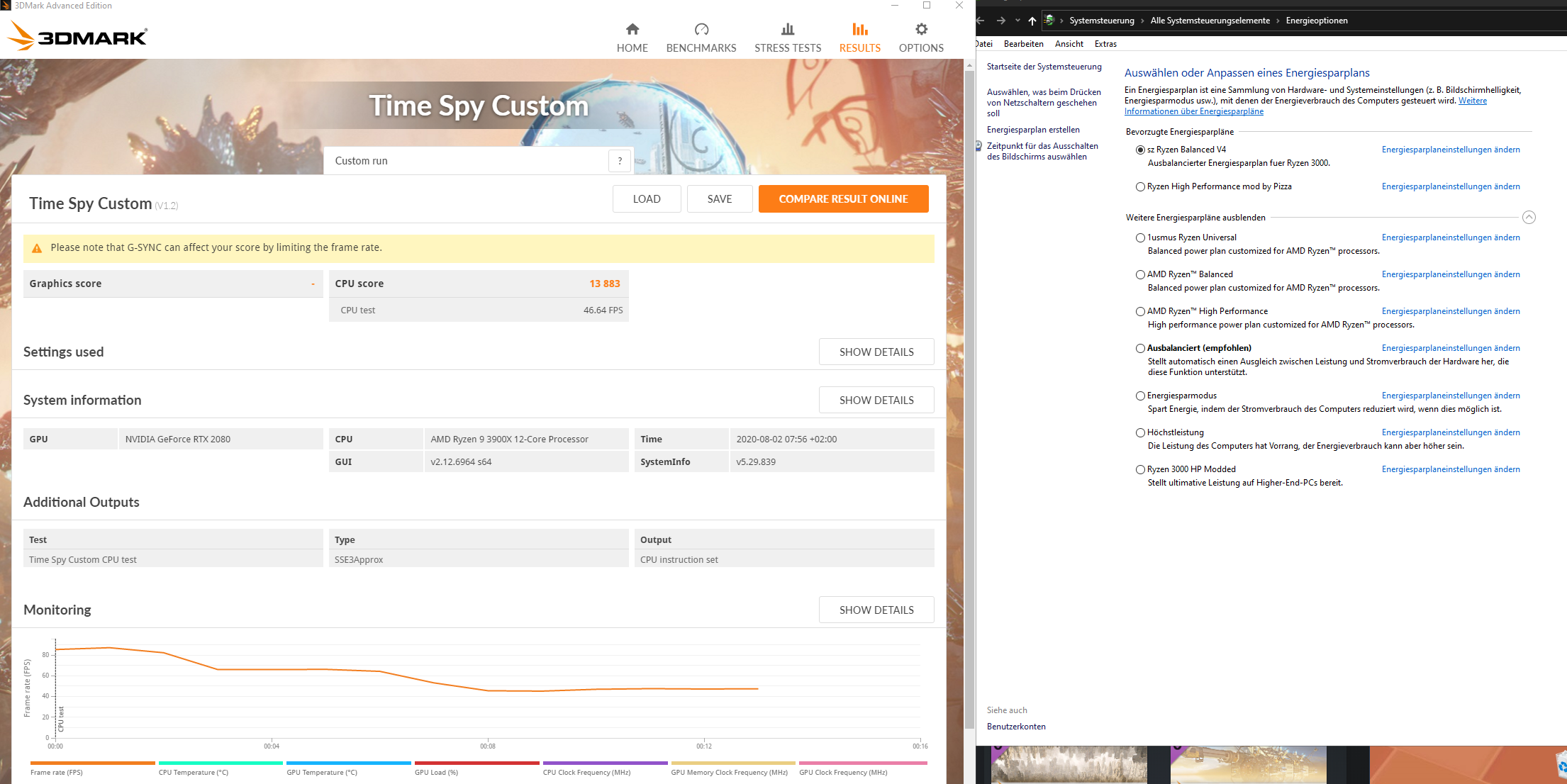Collapse Weitere Energiesparpläne section chevron
Viewport: 1567px width, 784px height.
tap(1529, 218)
